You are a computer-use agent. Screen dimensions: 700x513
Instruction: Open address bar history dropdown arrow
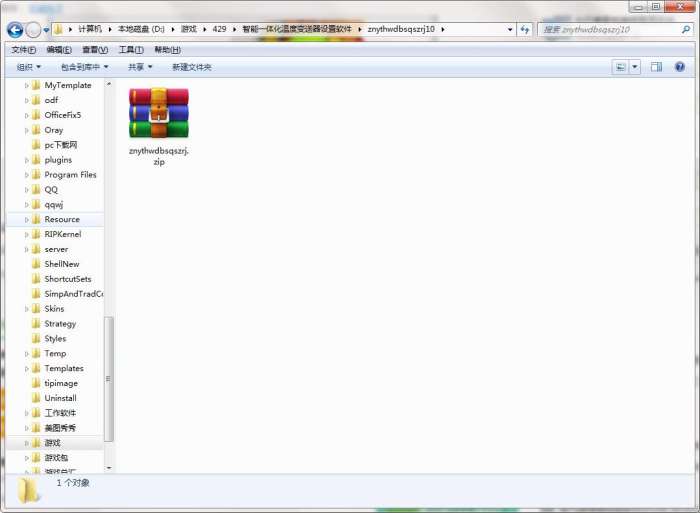[x=510, y=29]
